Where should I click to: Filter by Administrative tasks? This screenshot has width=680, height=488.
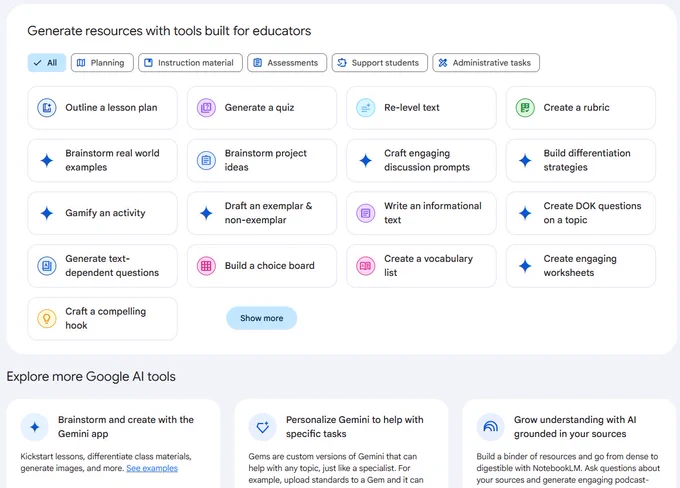[x=486, y=63]
